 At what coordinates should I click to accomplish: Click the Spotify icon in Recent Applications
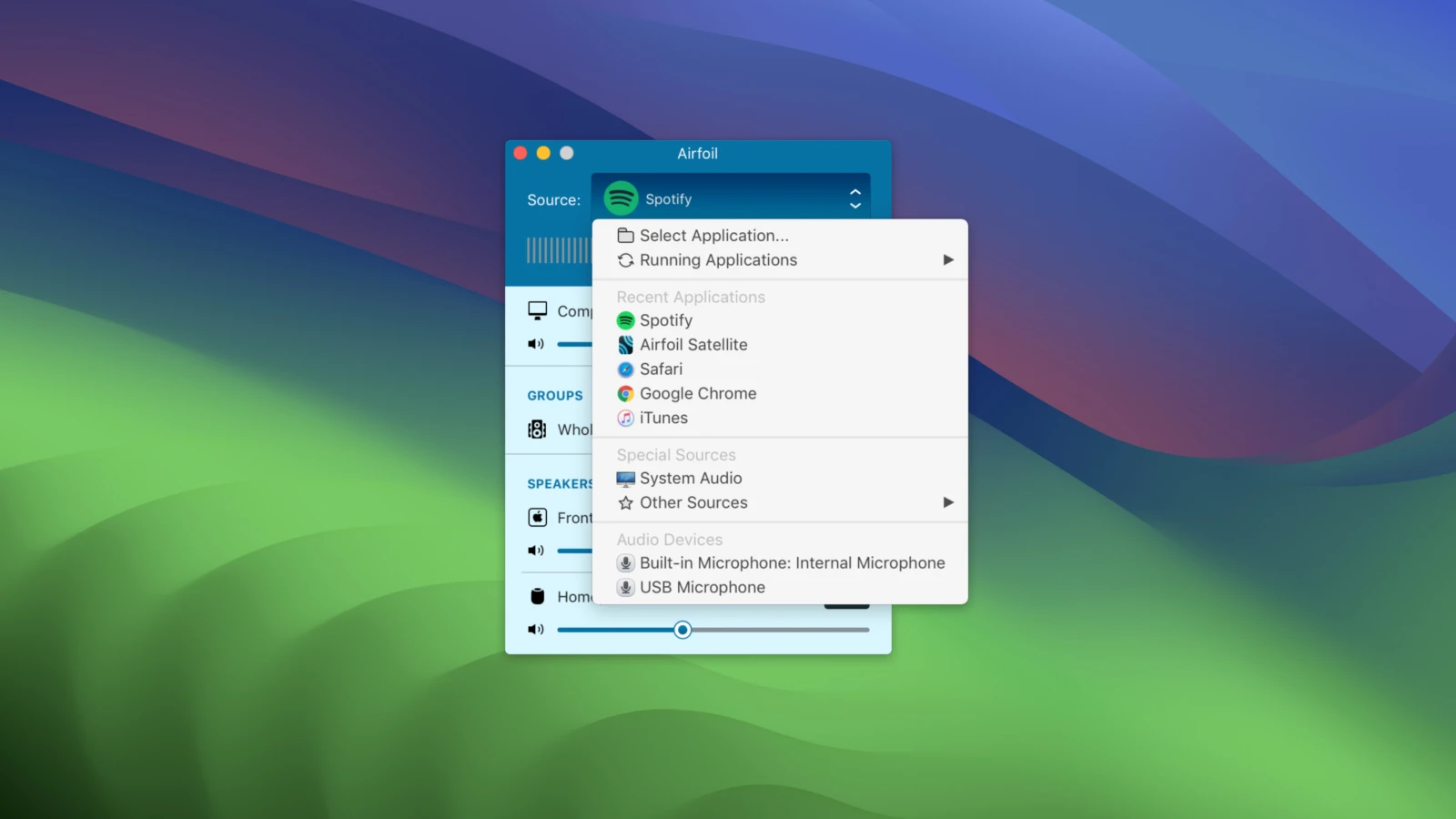[x=625, y=320]
